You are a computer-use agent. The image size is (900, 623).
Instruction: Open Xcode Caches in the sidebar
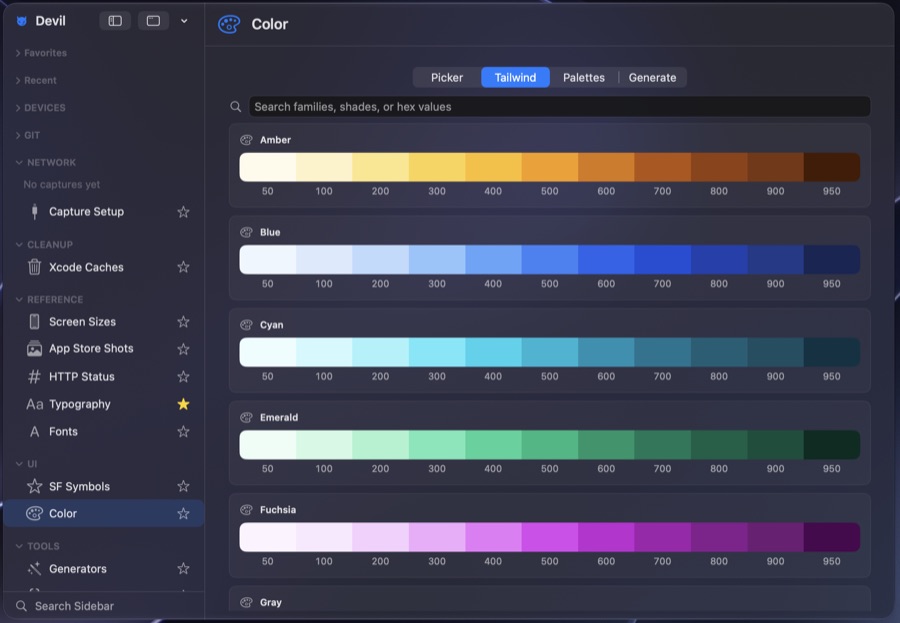point(104,267)
